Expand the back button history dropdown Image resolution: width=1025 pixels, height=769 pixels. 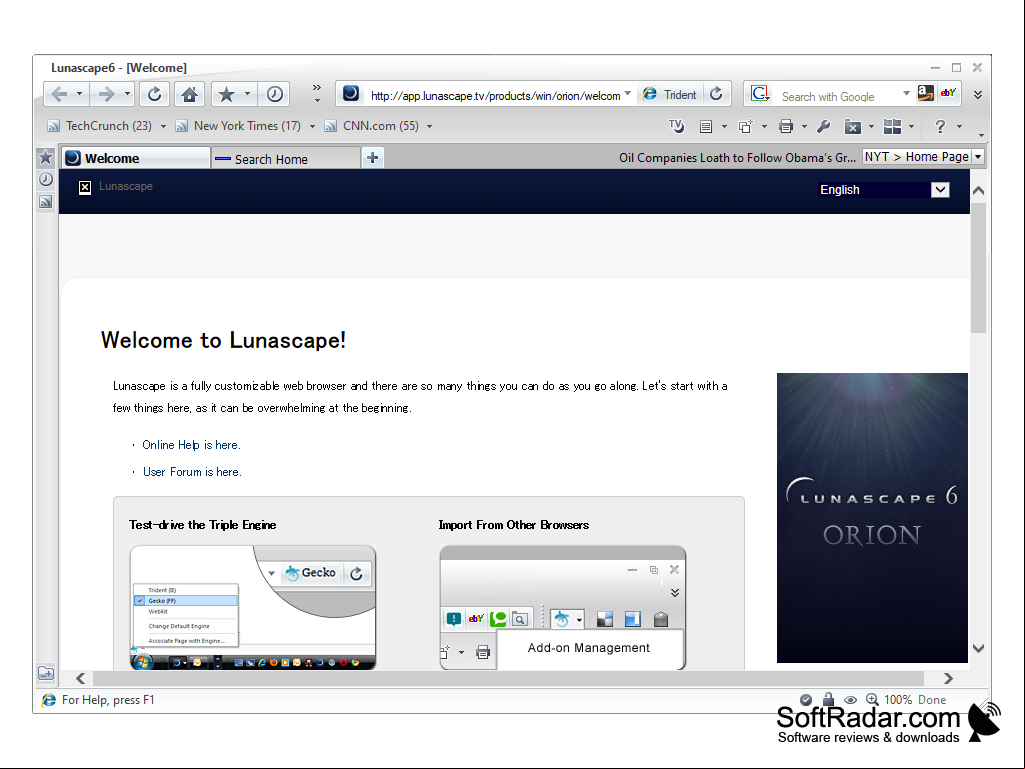(79, 94)
